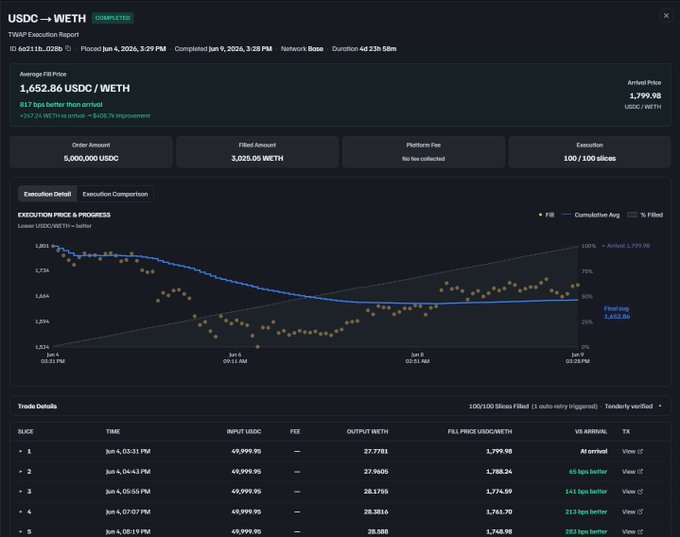Click the FEE column header
The image size is (680, 537).
click(x=295, y=432)
